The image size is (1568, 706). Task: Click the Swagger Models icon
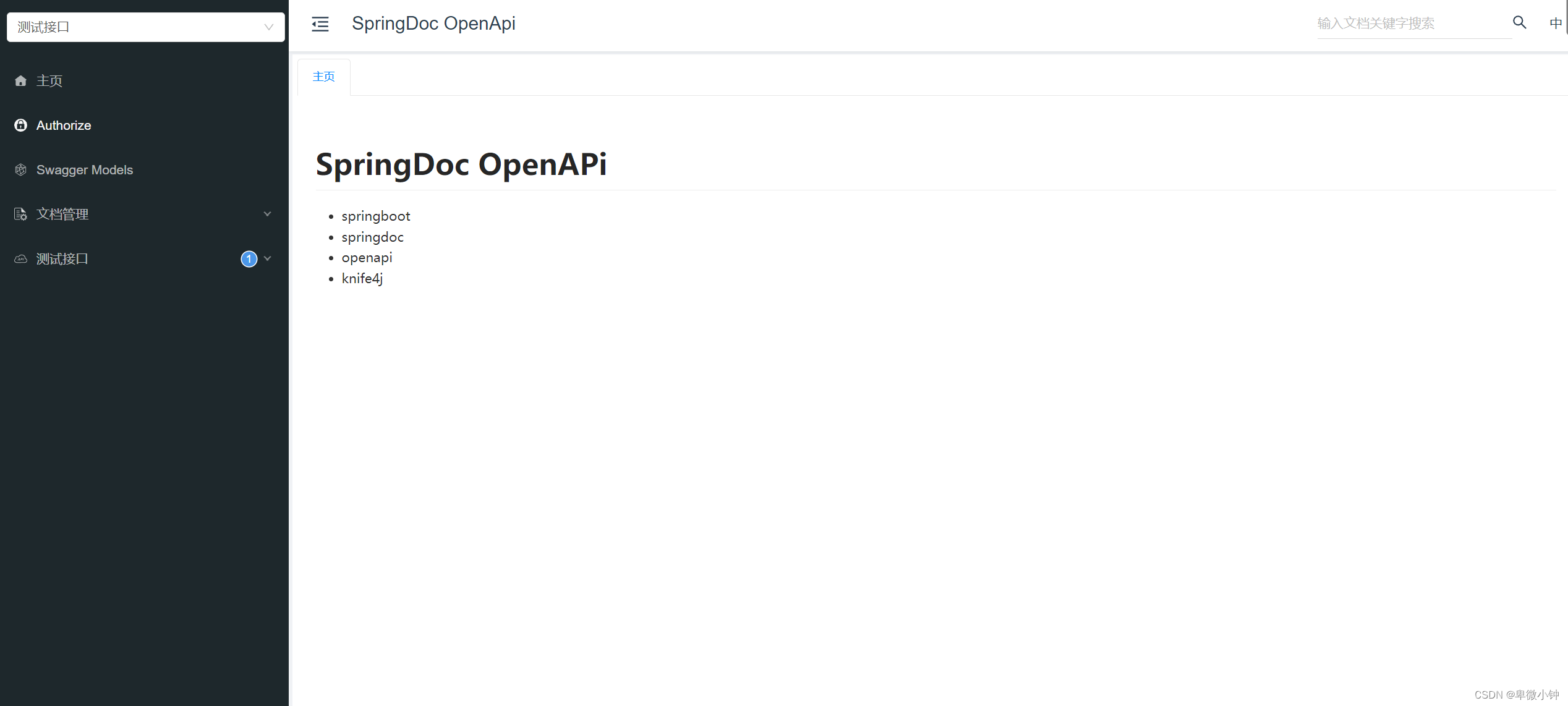[x=22, y=169]
